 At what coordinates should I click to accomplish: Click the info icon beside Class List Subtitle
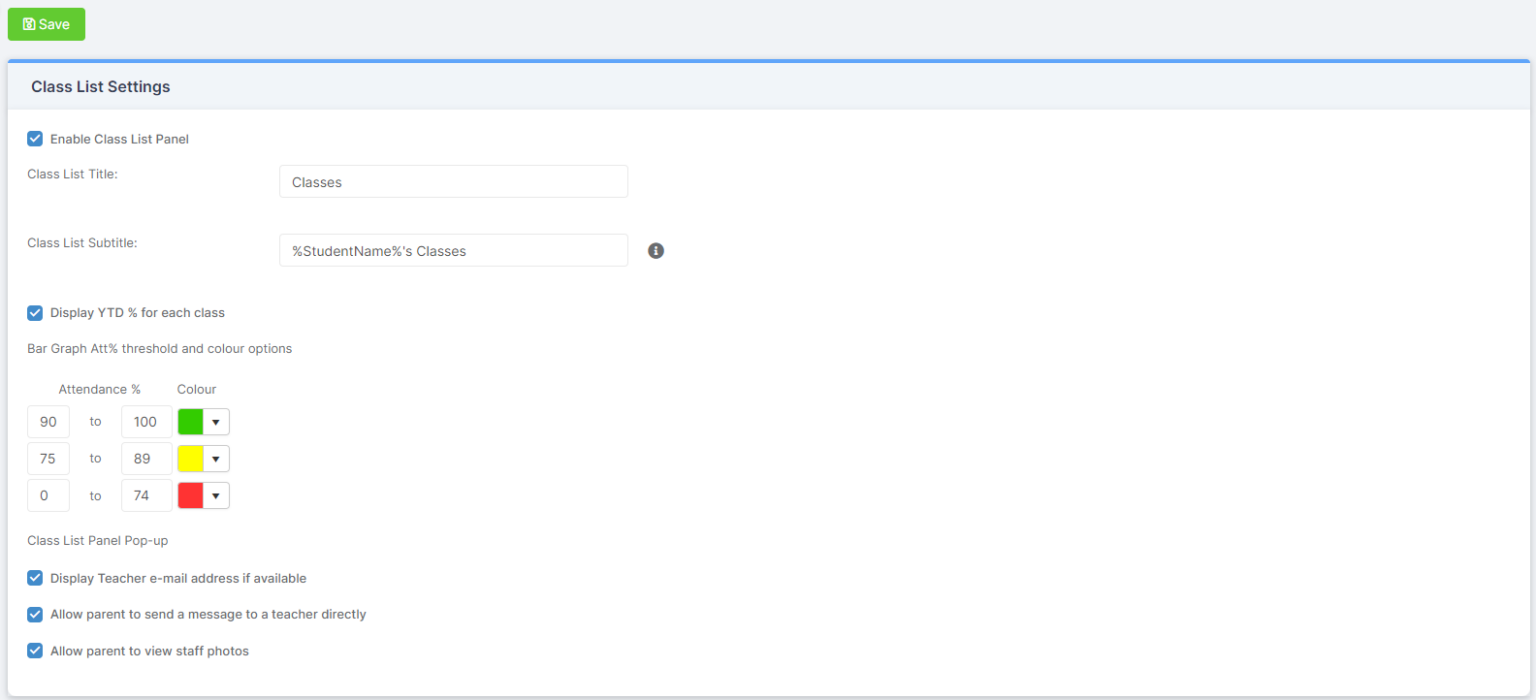tap(656, 251)
